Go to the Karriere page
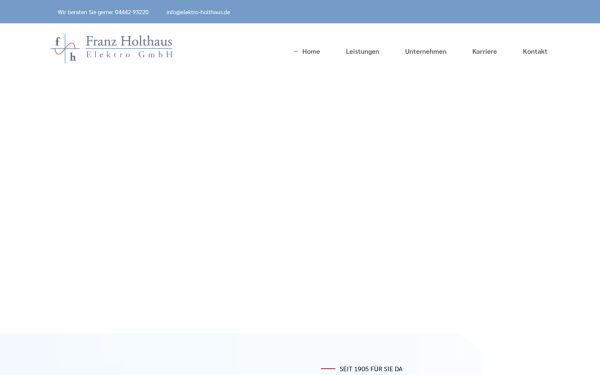Image resolution: width=600 pixels, height=375 pixels. pyautogui.click(x=484, y=51)
